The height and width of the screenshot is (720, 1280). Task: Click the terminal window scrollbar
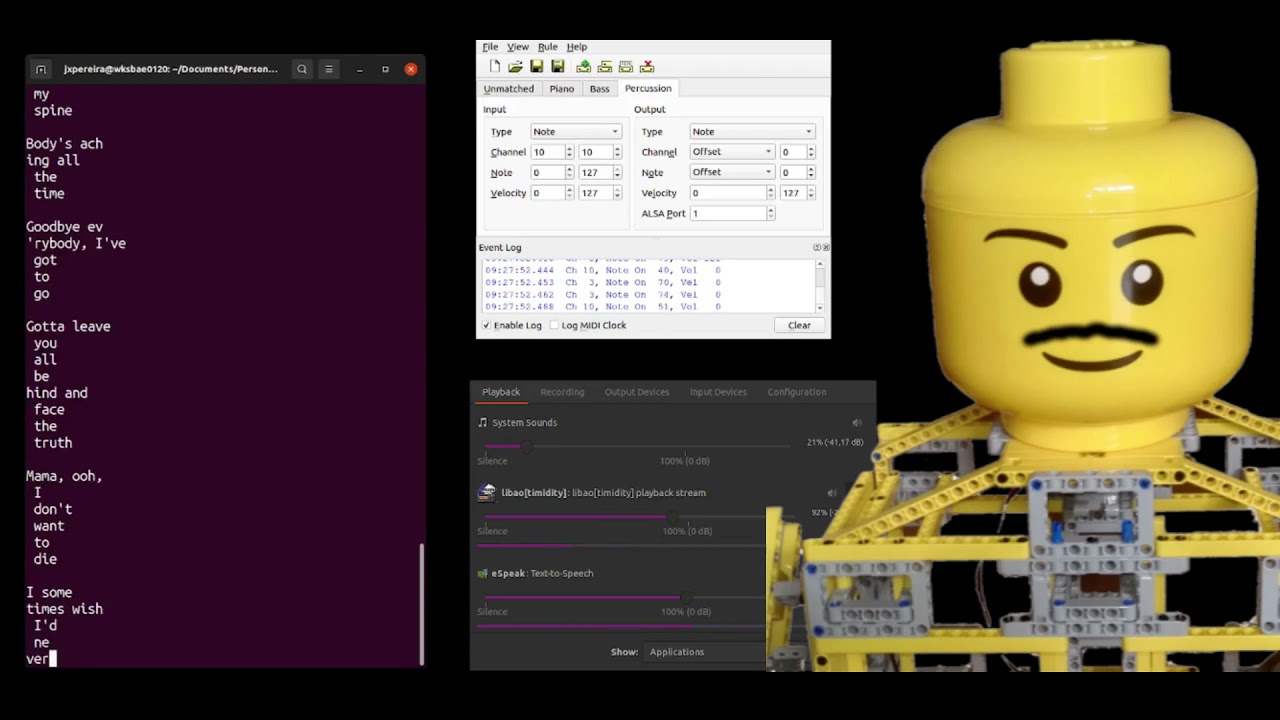(421, 603)
